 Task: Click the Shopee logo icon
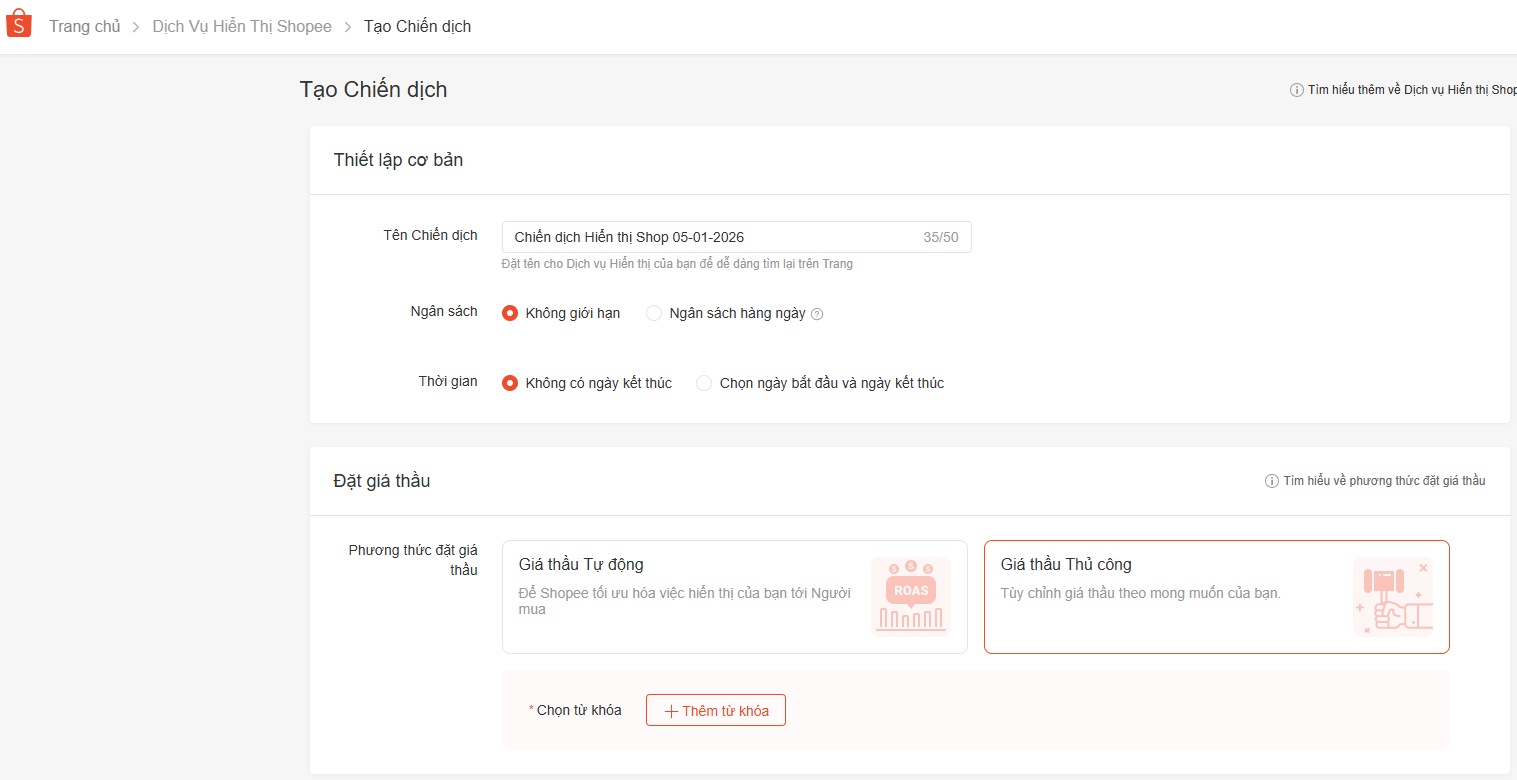[19, 25]
